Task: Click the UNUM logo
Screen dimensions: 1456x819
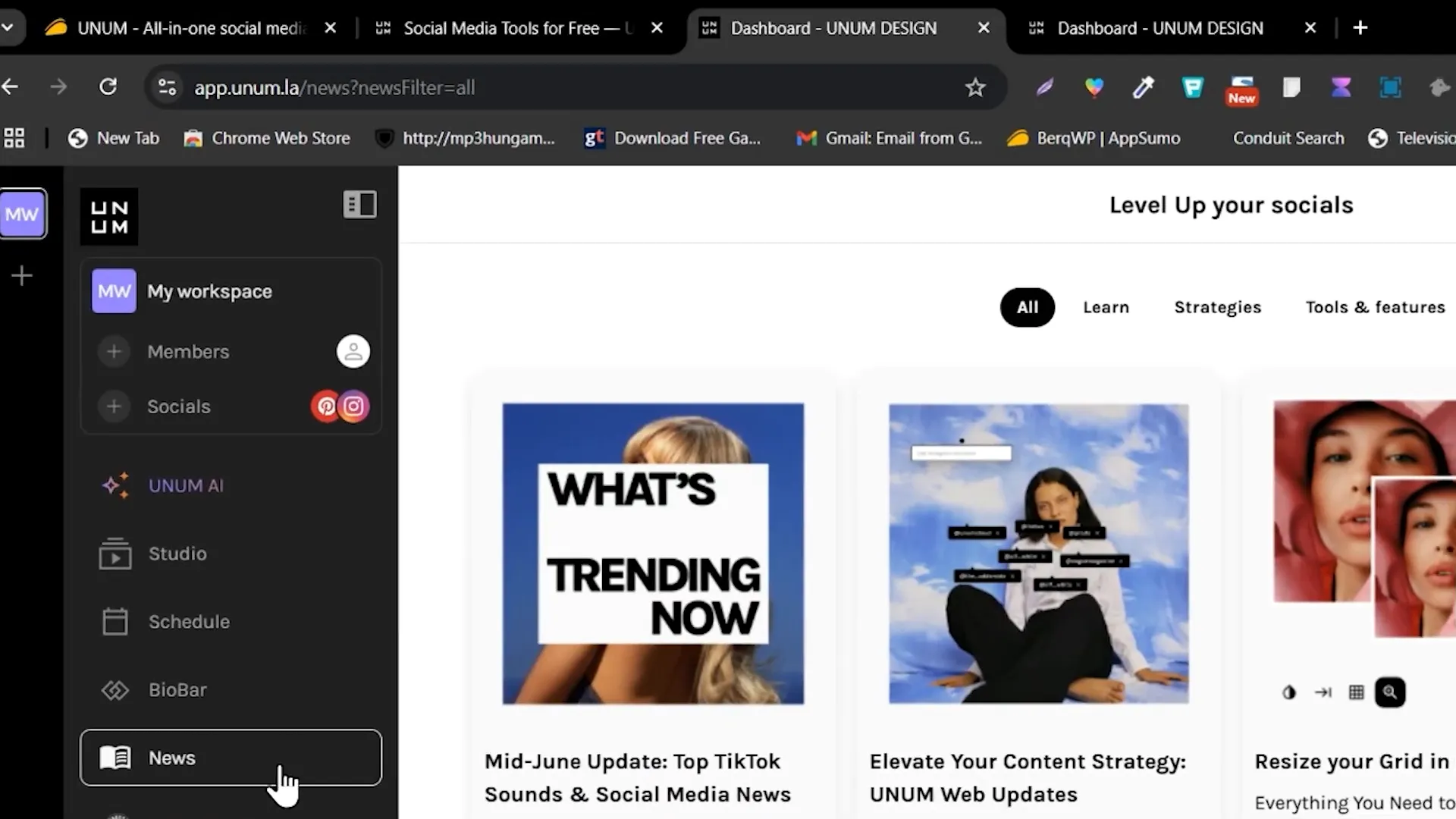Action: pos(109,217)
